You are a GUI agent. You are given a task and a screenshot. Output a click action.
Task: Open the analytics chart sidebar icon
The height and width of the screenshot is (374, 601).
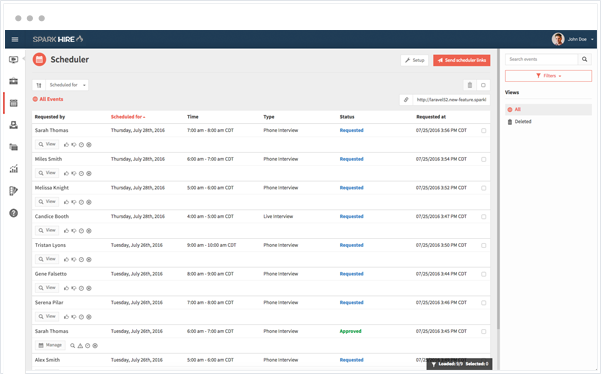pos(13,169)
